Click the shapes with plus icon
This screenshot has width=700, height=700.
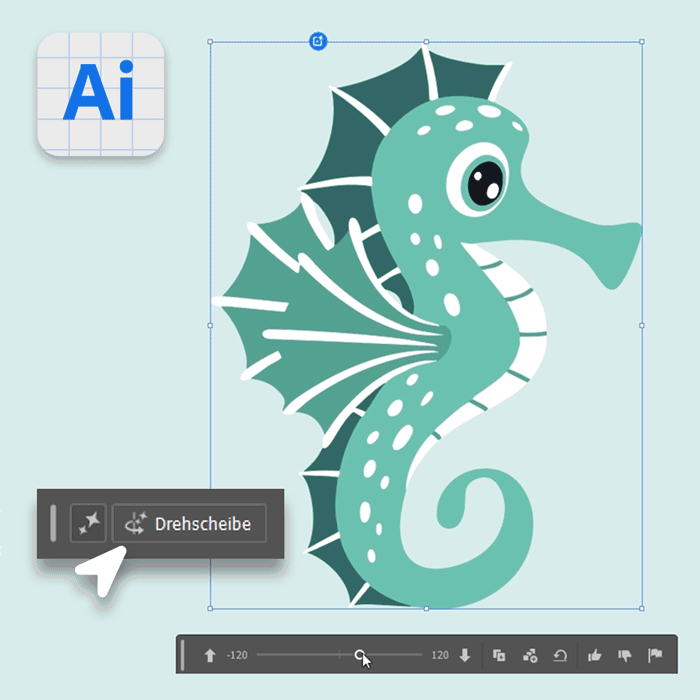click(530, 656)
